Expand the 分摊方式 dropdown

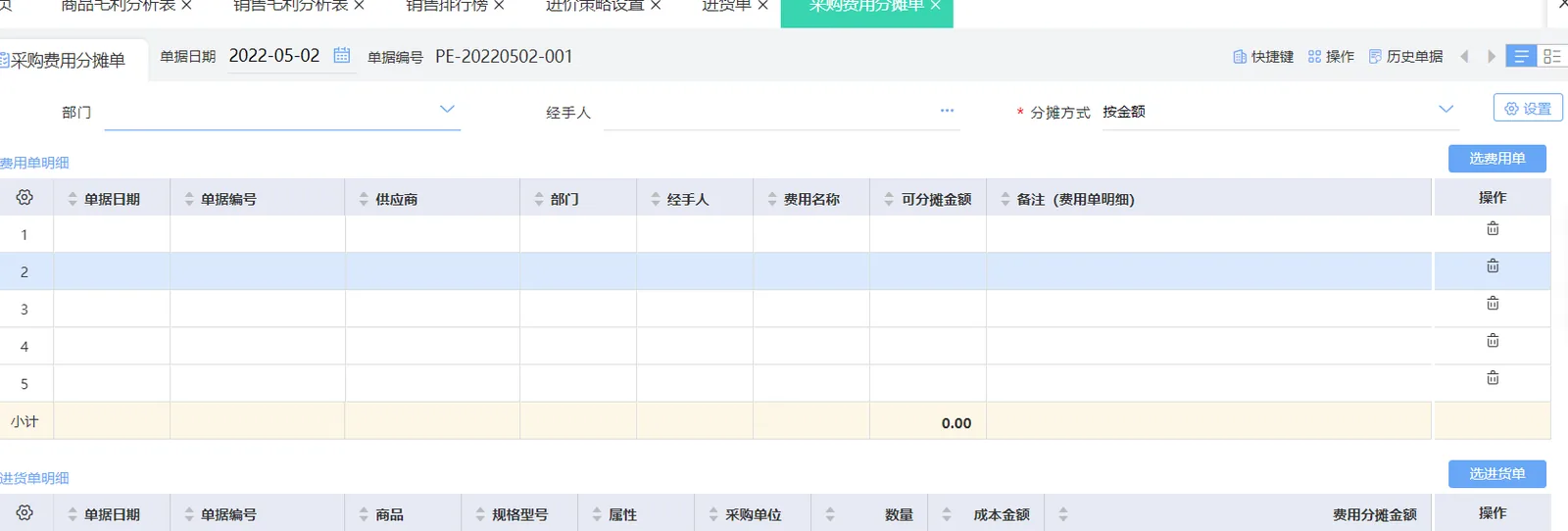[x=1445, y=110]
